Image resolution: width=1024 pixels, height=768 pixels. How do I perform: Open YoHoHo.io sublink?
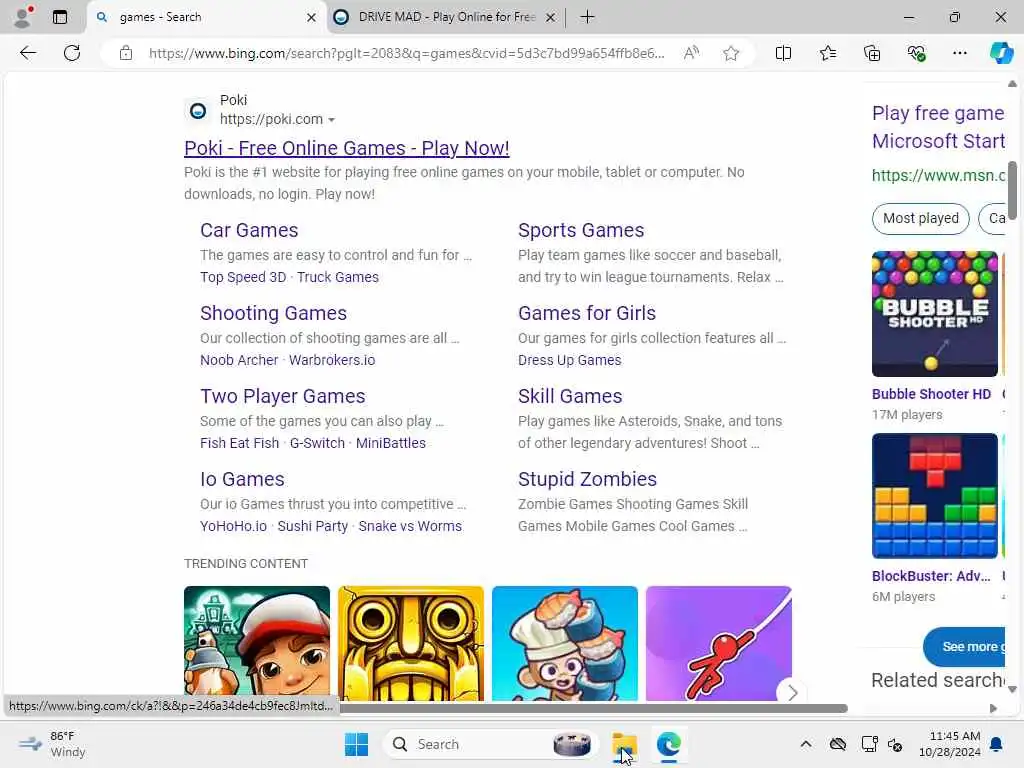click(x=233, y=526)
